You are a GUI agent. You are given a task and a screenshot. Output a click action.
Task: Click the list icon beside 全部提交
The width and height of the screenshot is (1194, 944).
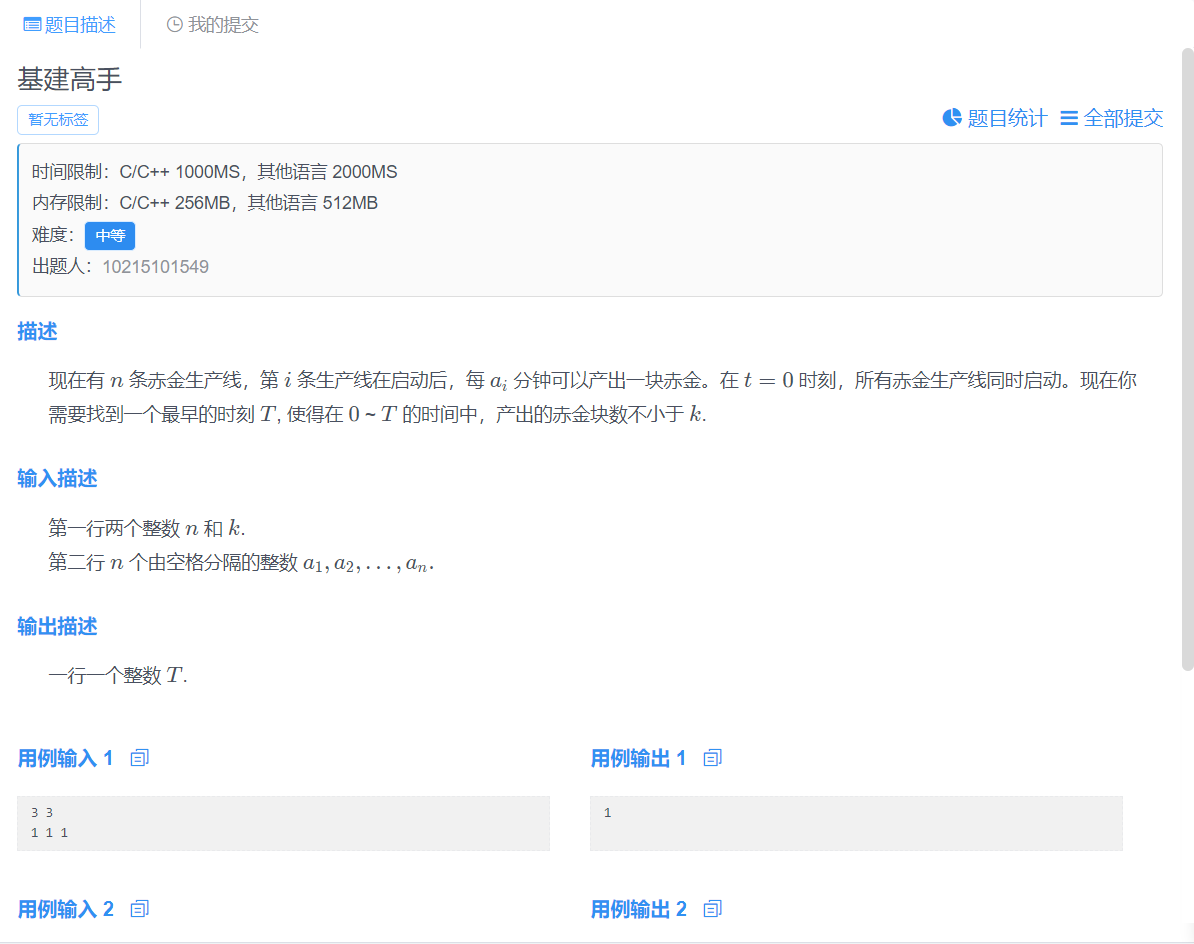[x=1069, y=118]
